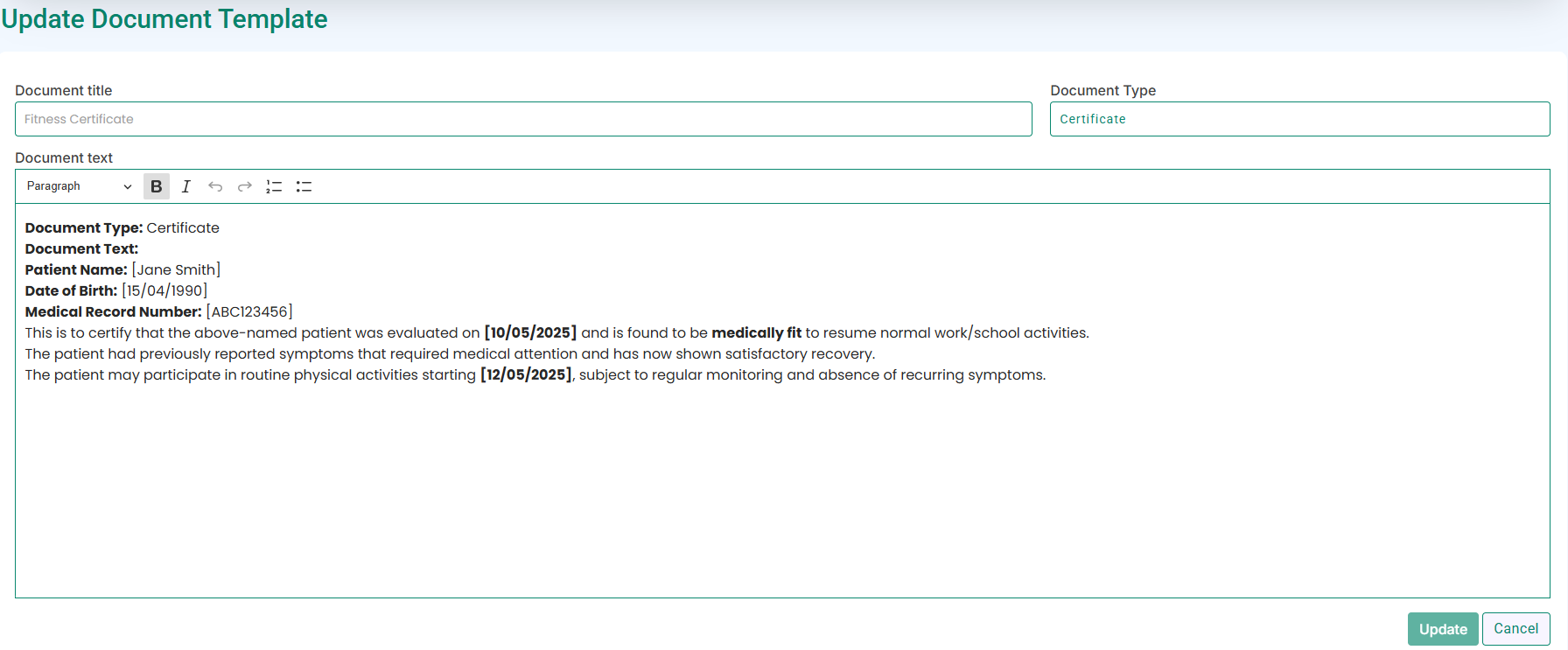Toggle italic formatting in editor toolbar
The height and width of the screenshot is (650, 1568).
click(x=186, y=186)
